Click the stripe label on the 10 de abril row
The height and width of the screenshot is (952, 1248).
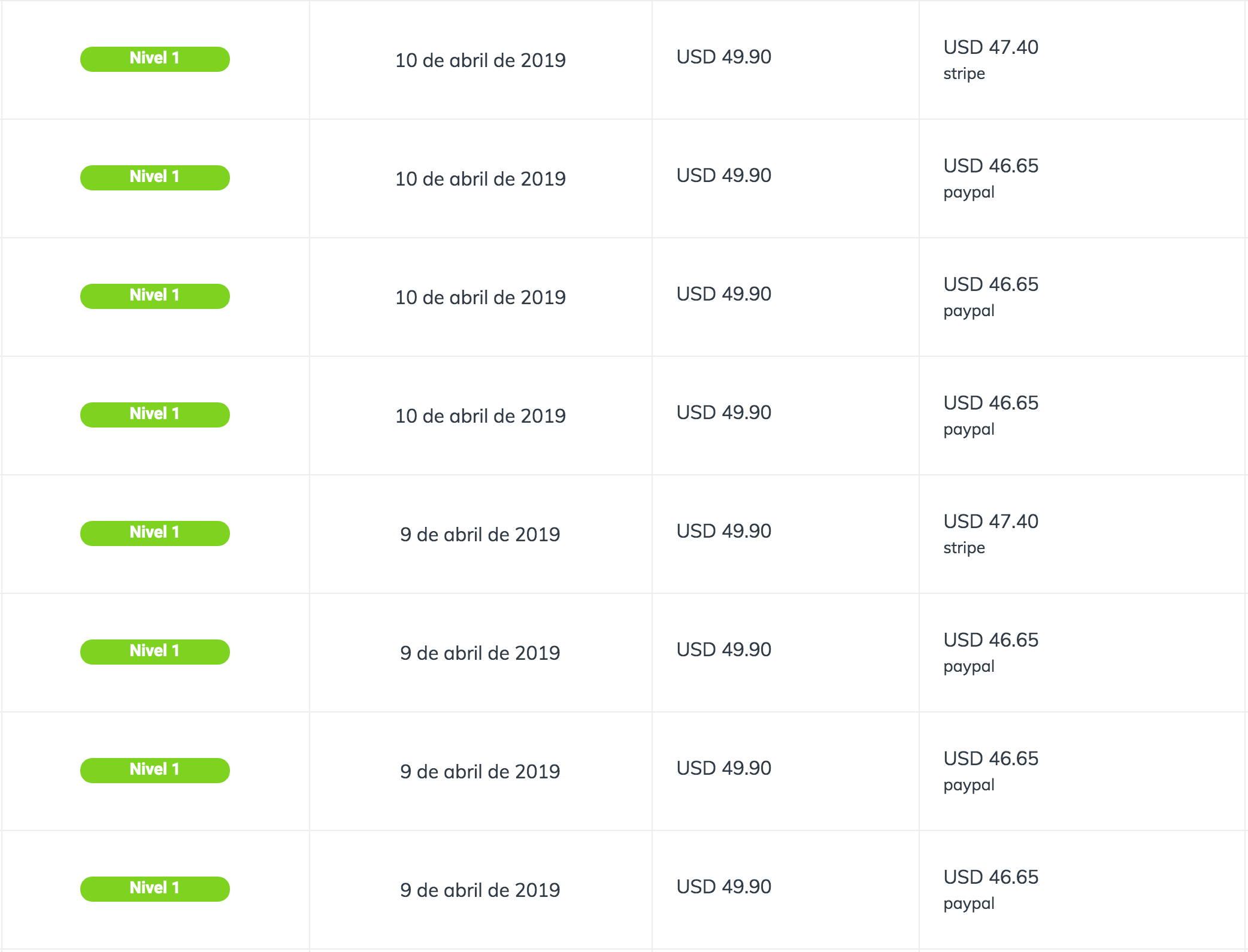tap(964, 74)
